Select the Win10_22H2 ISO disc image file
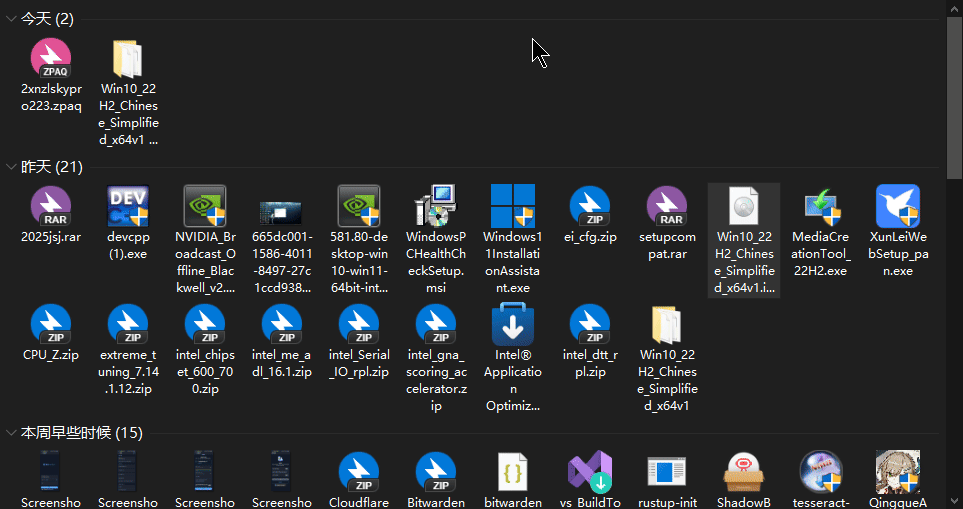Viewport: 963px width, 509px height. [743, 207]
